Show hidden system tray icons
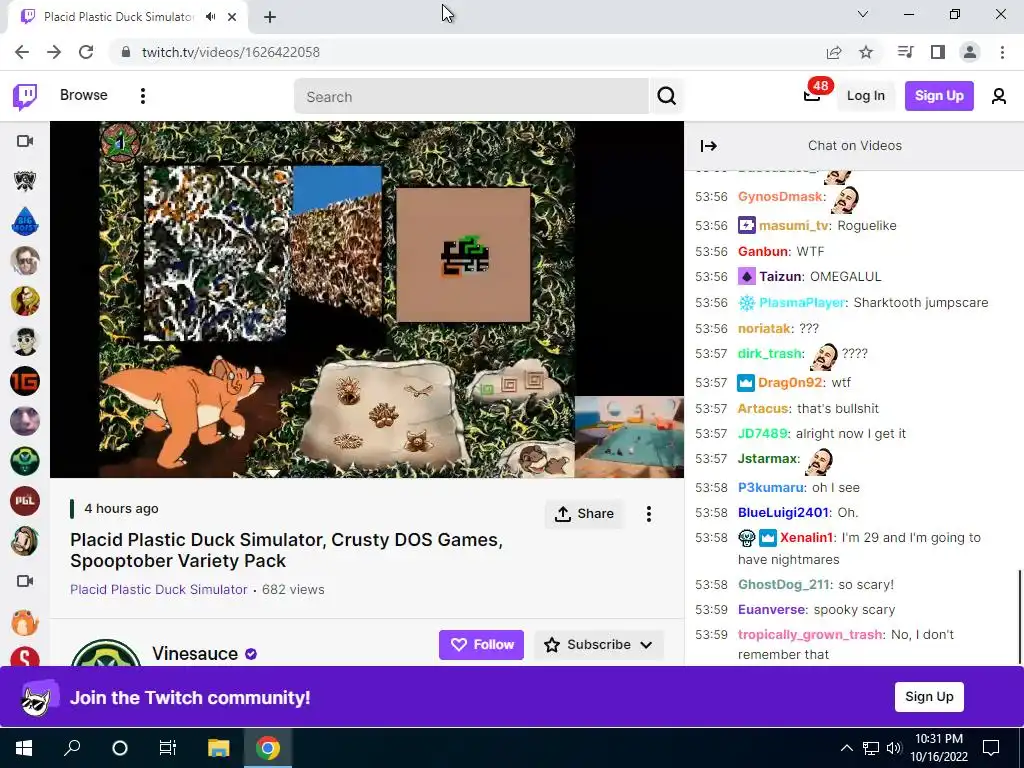 click(x=846, y=748)
